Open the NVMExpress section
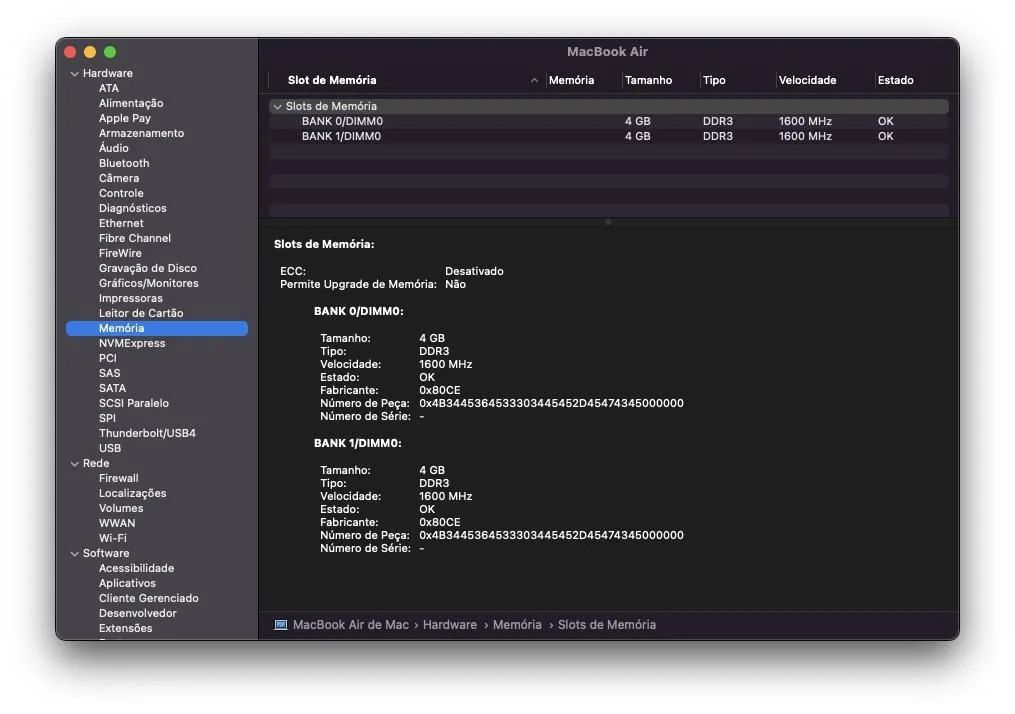The width and height of the screenshot is (1015, 714). click(131, 343)
